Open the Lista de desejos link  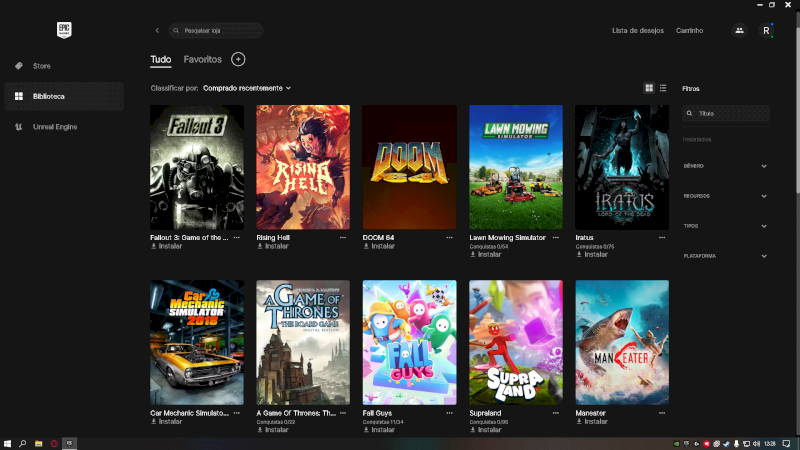coord(637,31)
